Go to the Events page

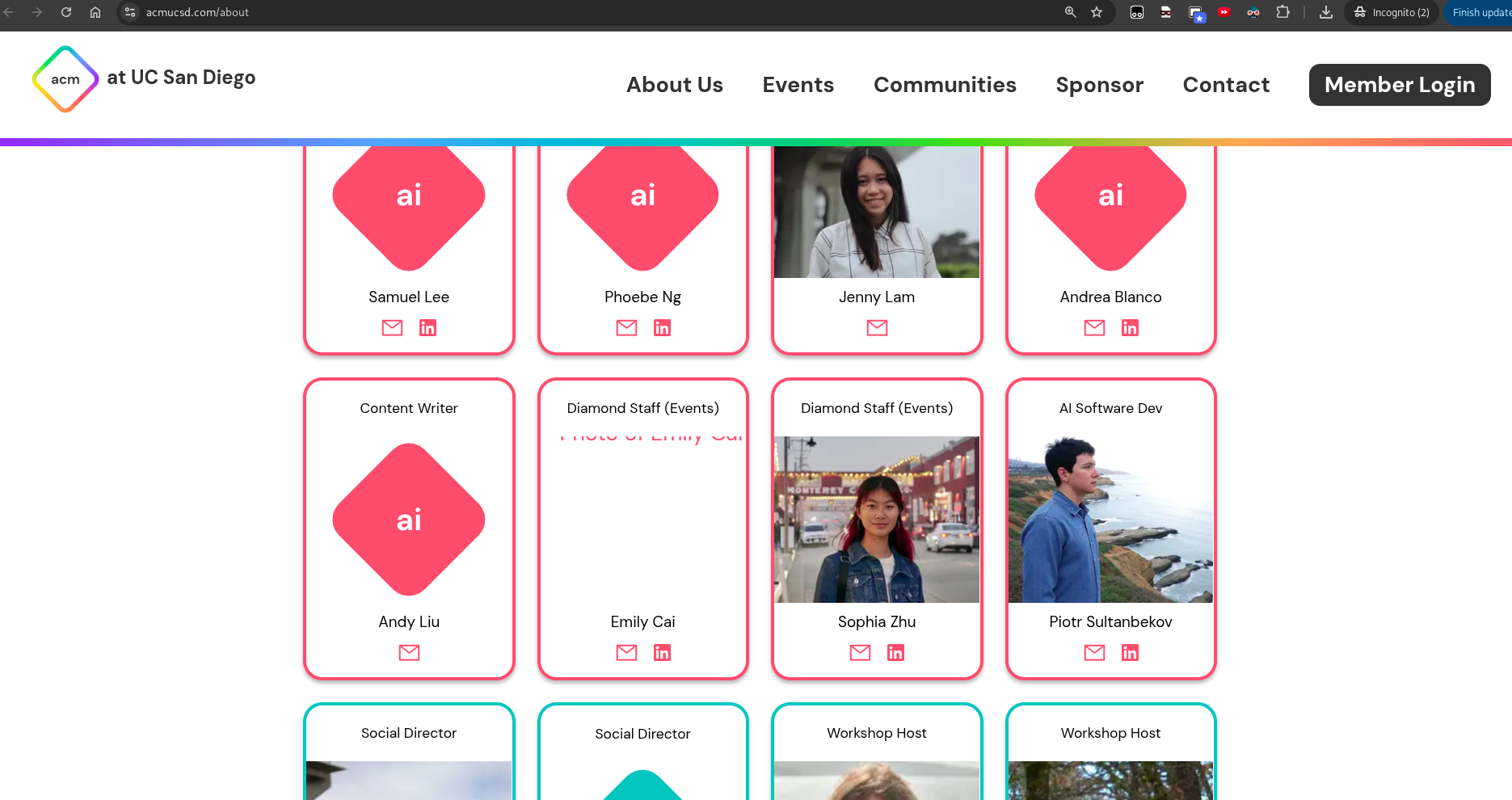[798, 85]
